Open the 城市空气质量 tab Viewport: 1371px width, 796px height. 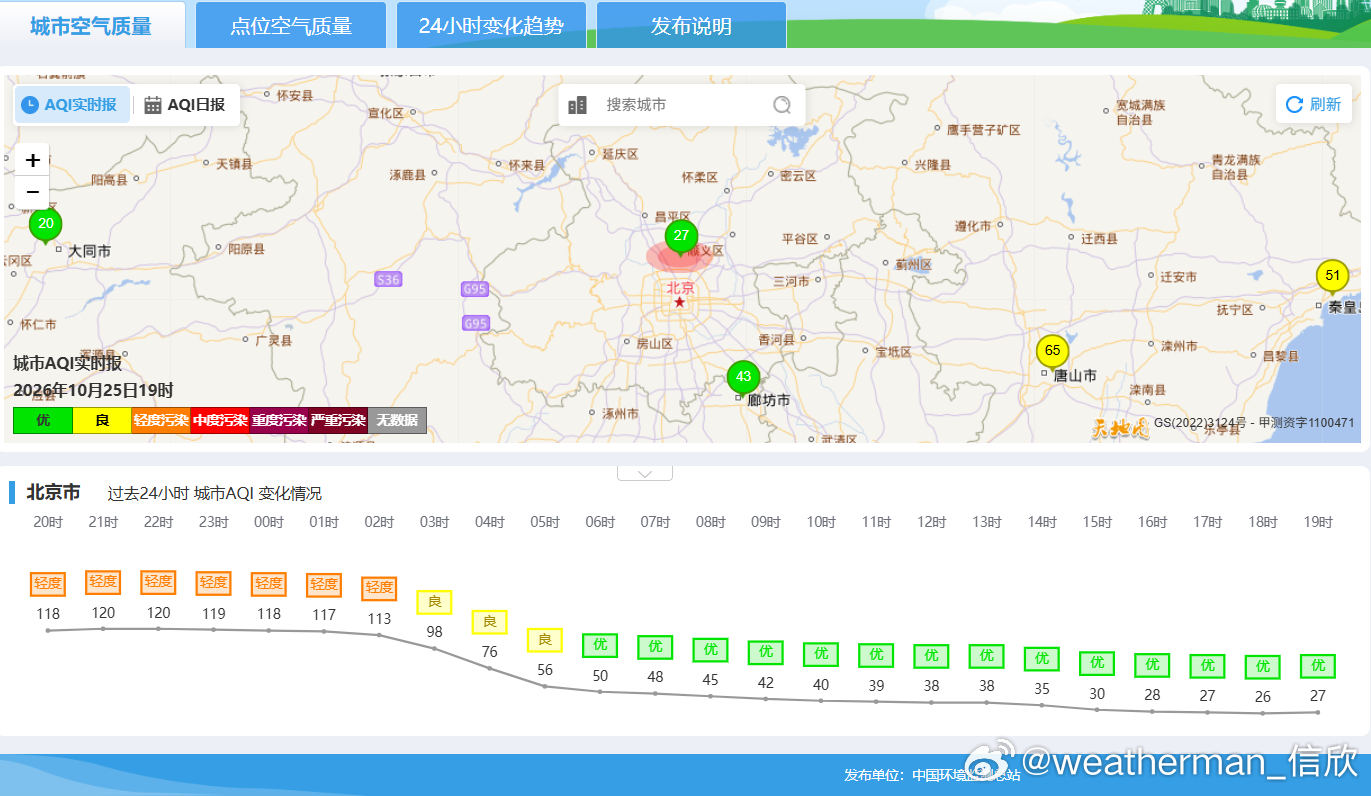(x=92, y=26)
